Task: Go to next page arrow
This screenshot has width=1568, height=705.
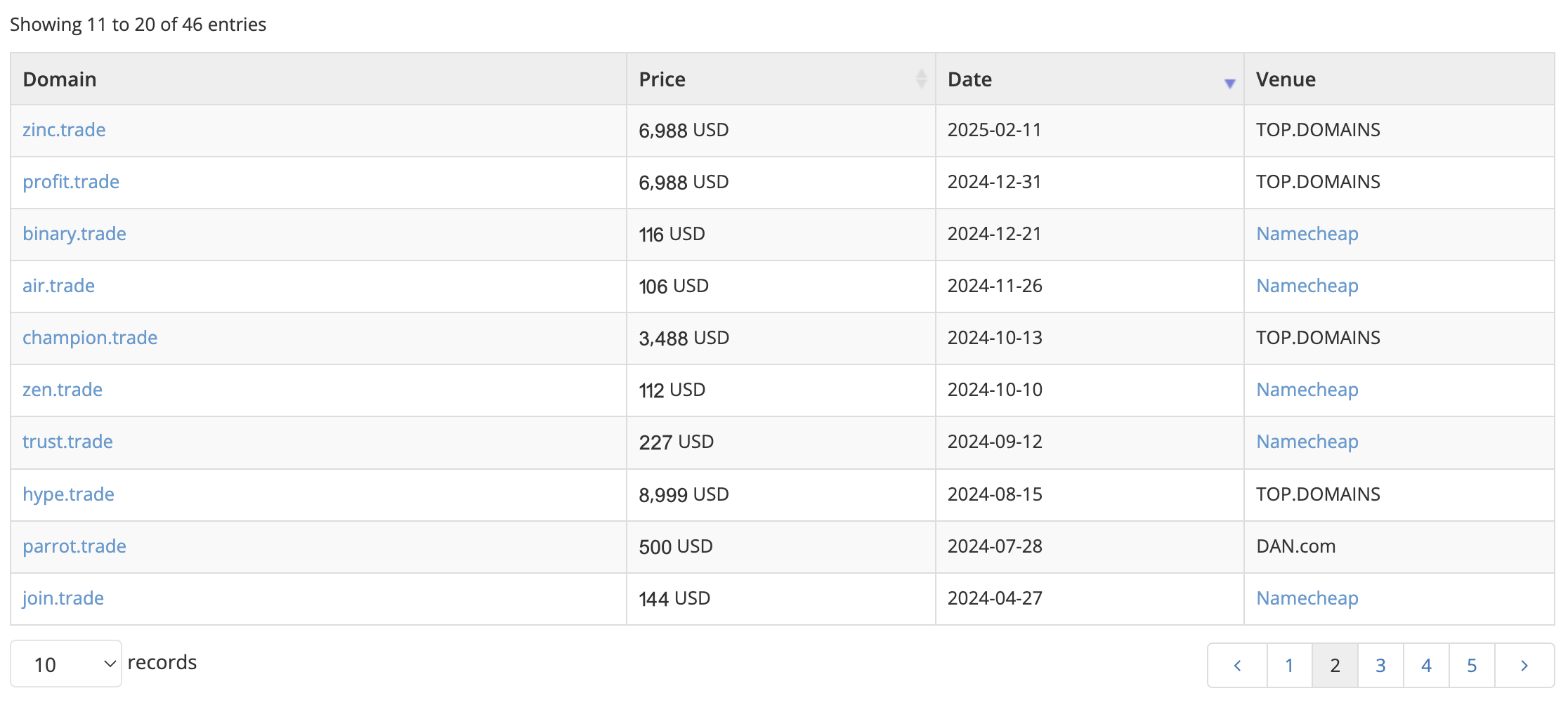Action: click(x=1524, y=665)
